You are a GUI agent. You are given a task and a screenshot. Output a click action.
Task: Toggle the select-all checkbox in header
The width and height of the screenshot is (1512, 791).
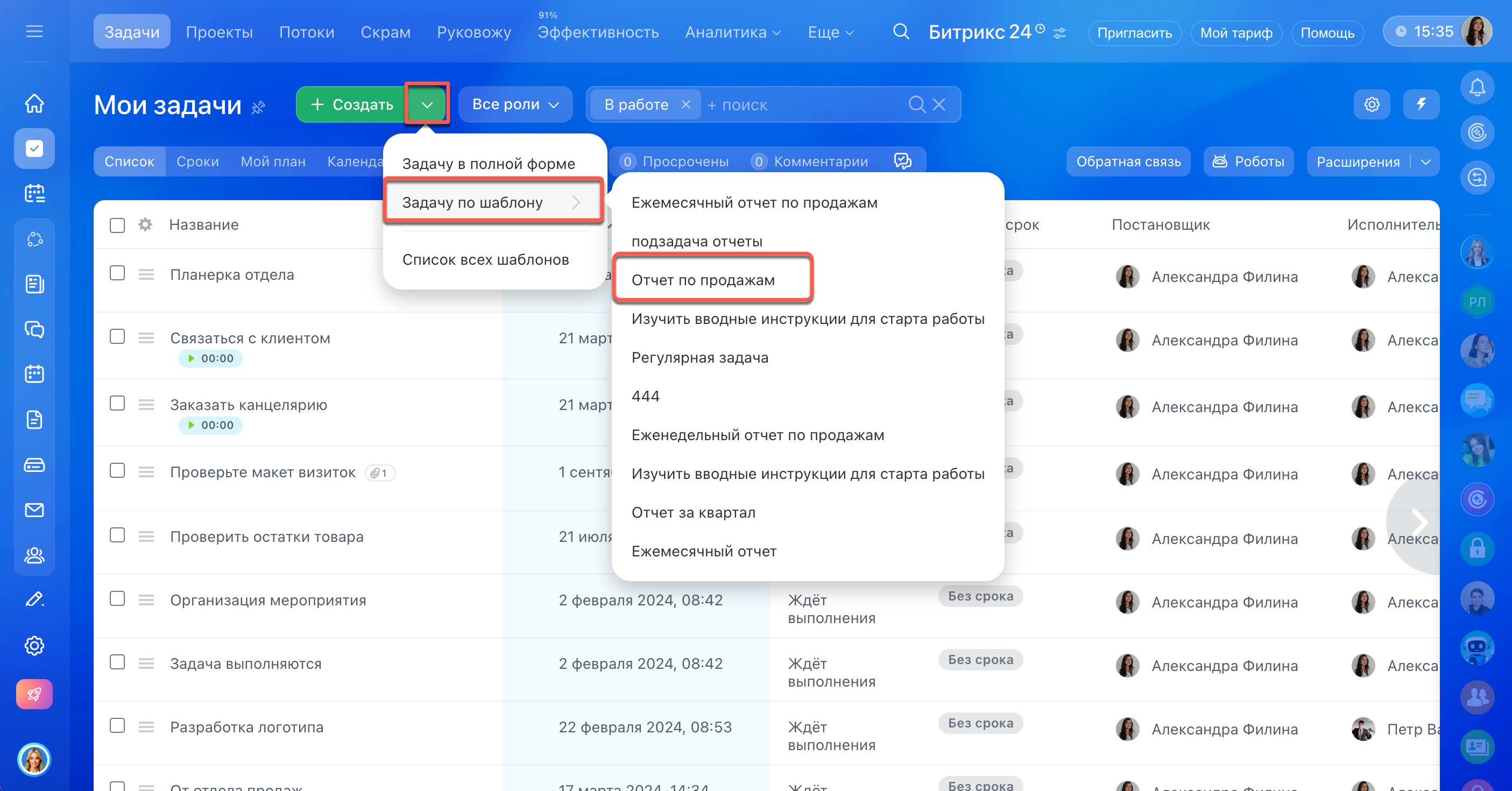(x=117, y=225)
